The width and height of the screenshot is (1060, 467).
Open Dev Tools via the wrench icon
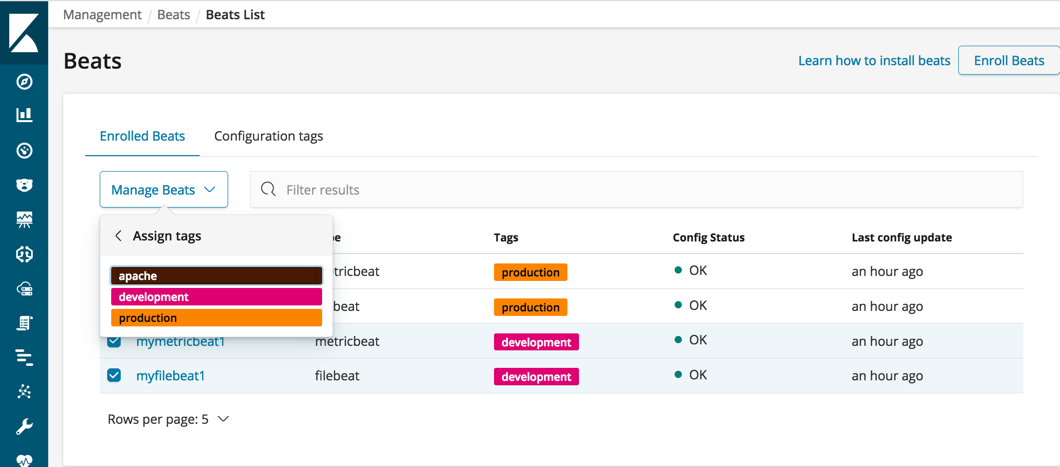[24, 427]
